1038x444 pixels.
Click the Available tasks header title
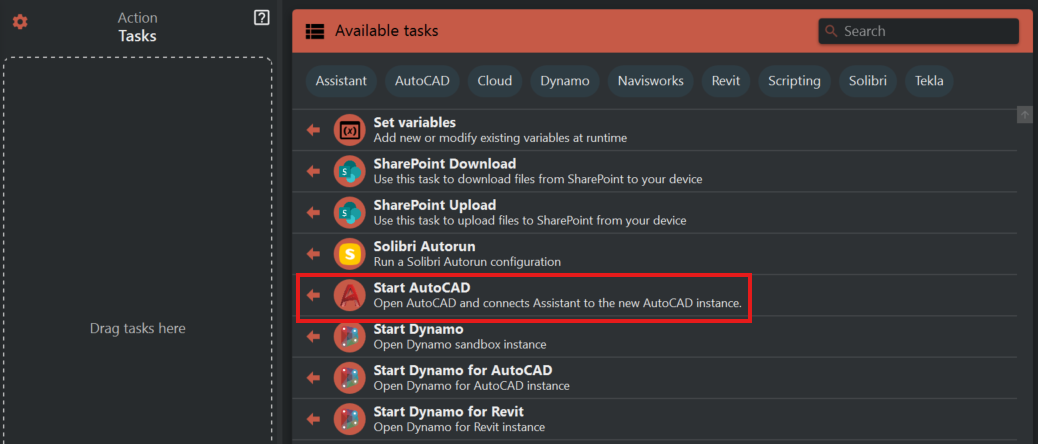387,30
